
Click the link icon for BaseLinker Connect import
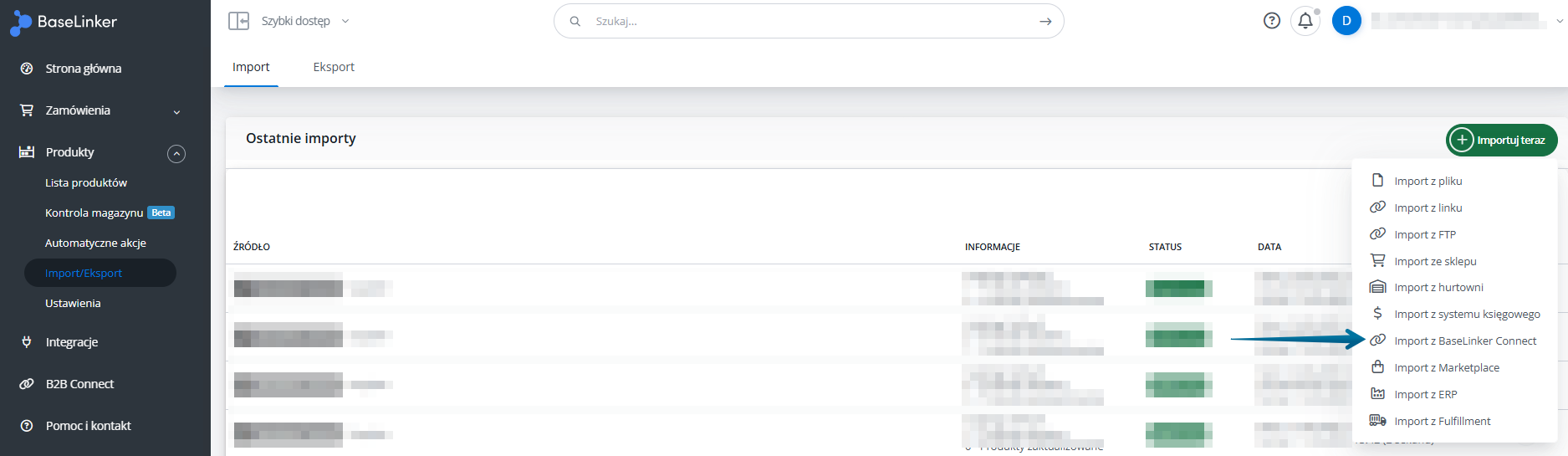pyautogui.click(x=1377, y=340)
